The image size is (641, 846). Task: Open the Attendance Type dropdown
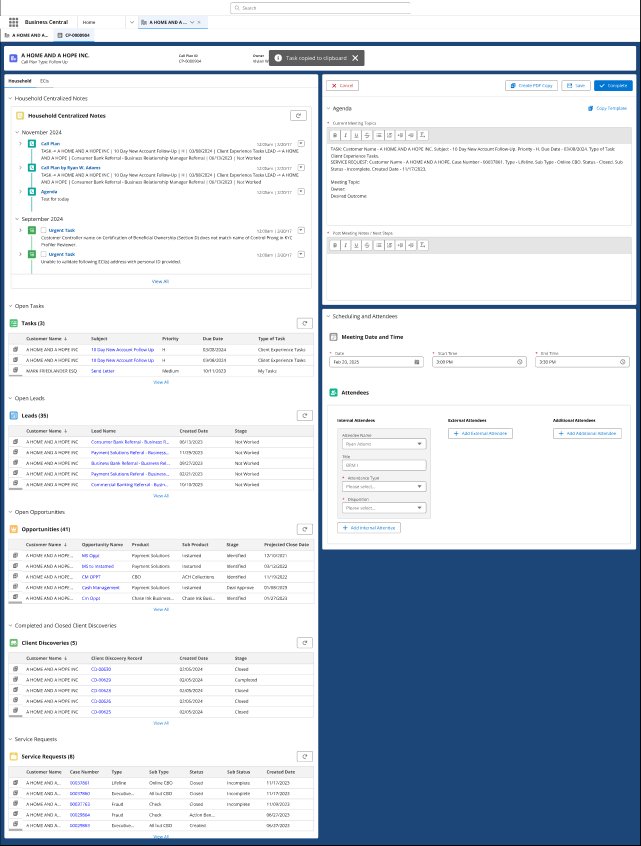point(384,487)
